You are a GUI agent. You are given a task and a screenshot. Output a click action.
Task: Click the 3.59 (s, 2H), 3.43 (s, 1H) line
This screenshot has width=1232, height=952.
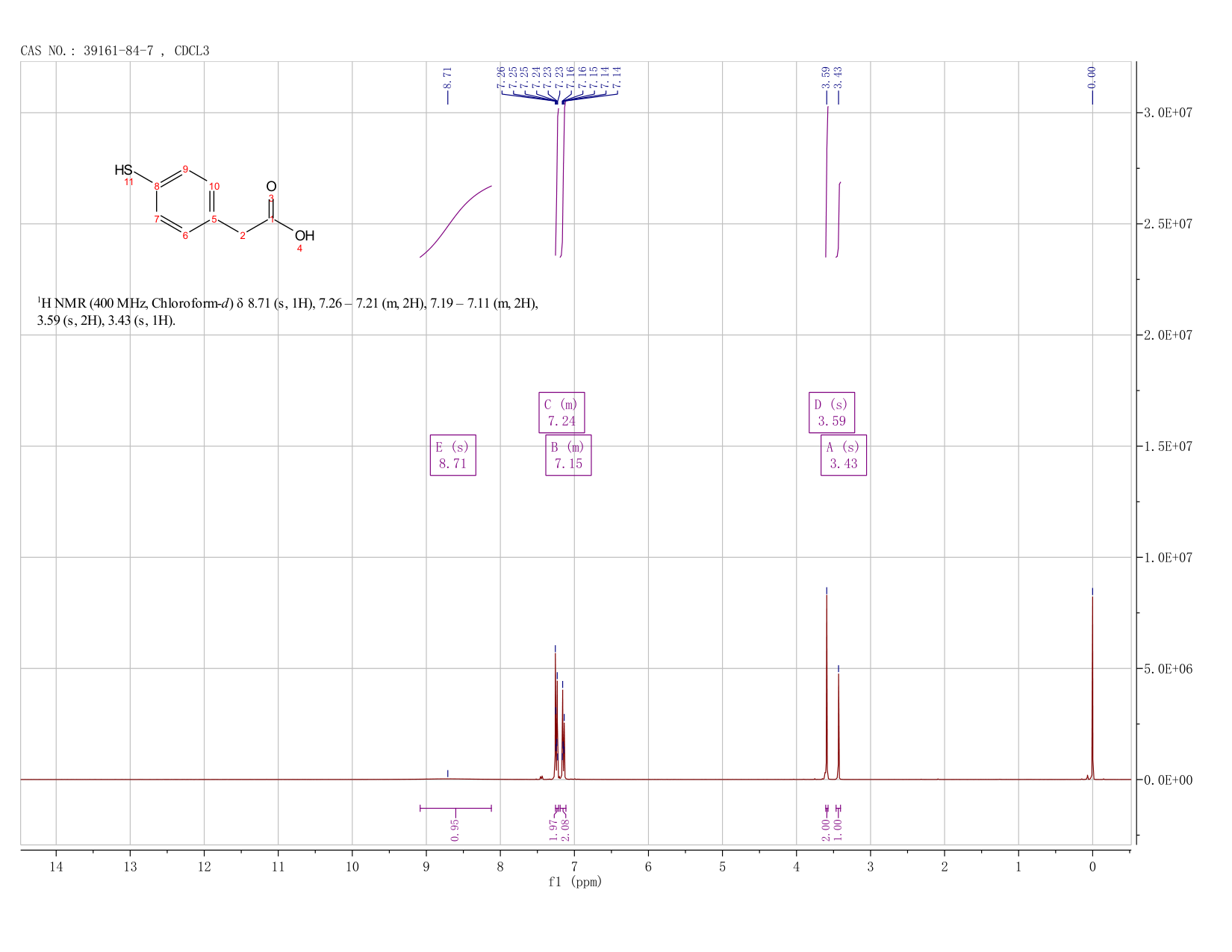(x=106, y=321)
